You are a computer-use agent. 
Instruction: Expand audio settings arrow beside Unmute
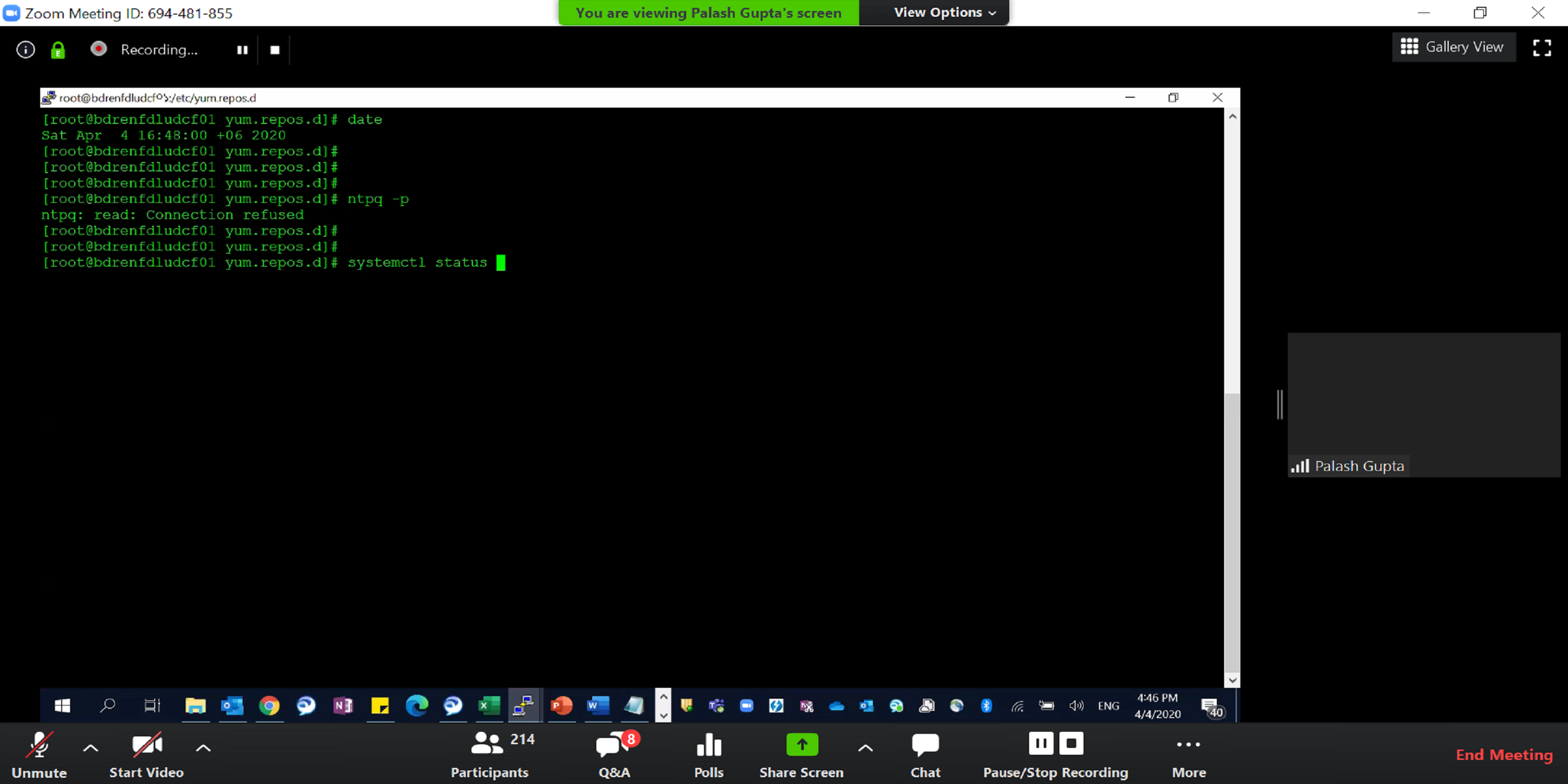click(90, 748)
